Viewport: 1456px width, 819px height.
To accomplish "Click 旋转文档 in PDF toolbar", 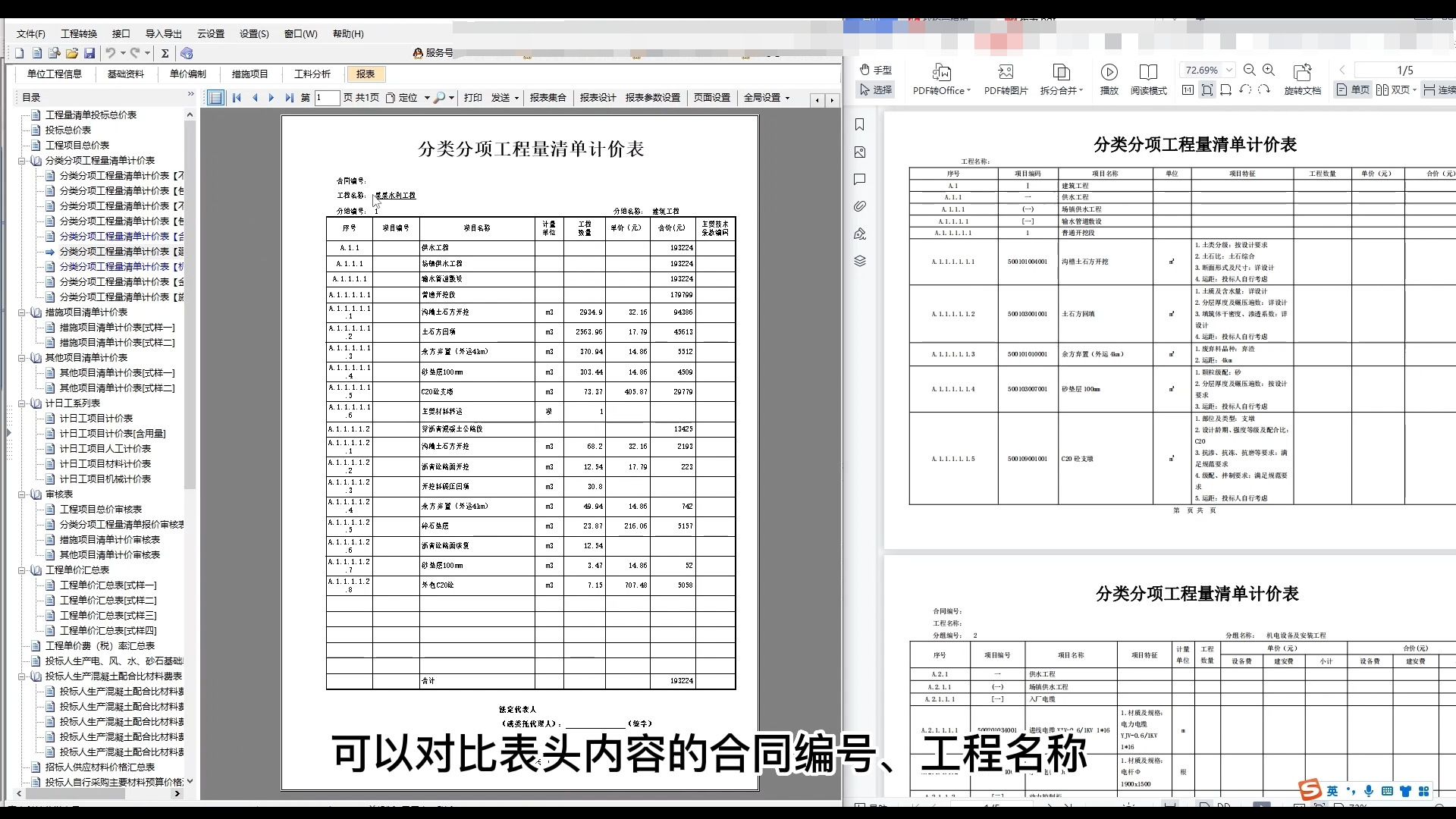I will [x=1302, y=80].
